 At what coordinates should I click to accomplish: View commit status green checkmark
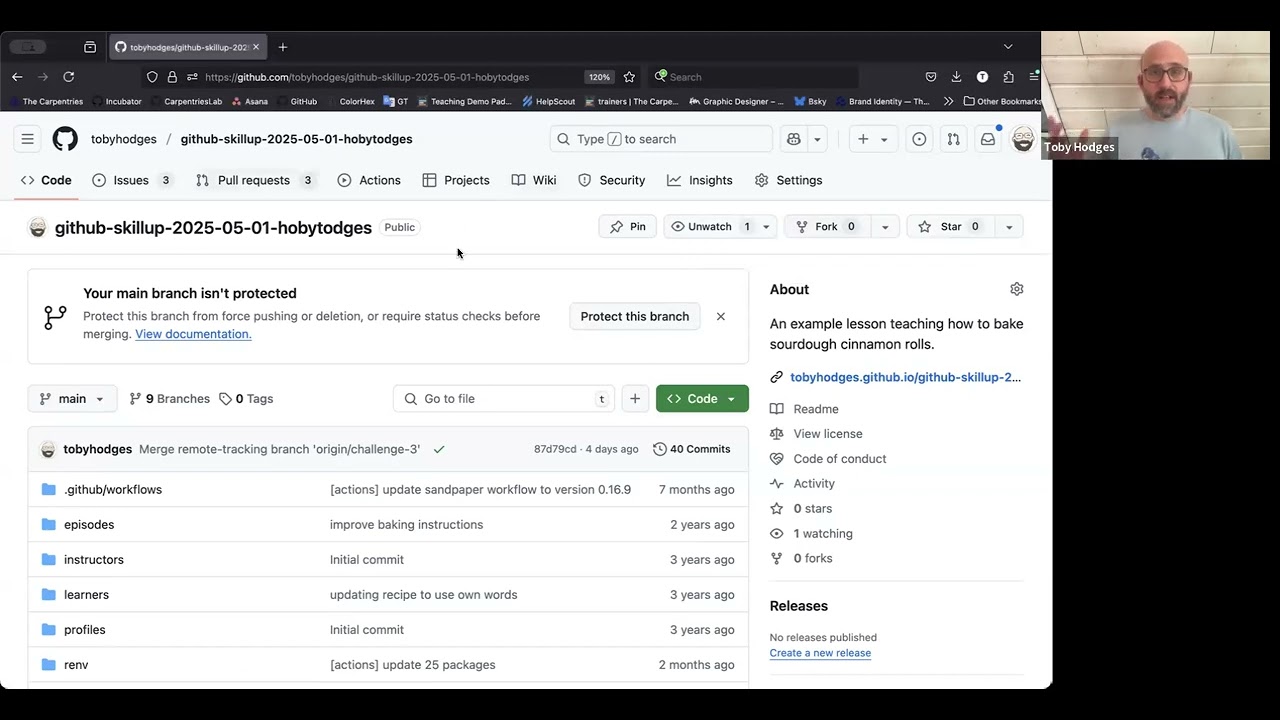coord(439,449)
